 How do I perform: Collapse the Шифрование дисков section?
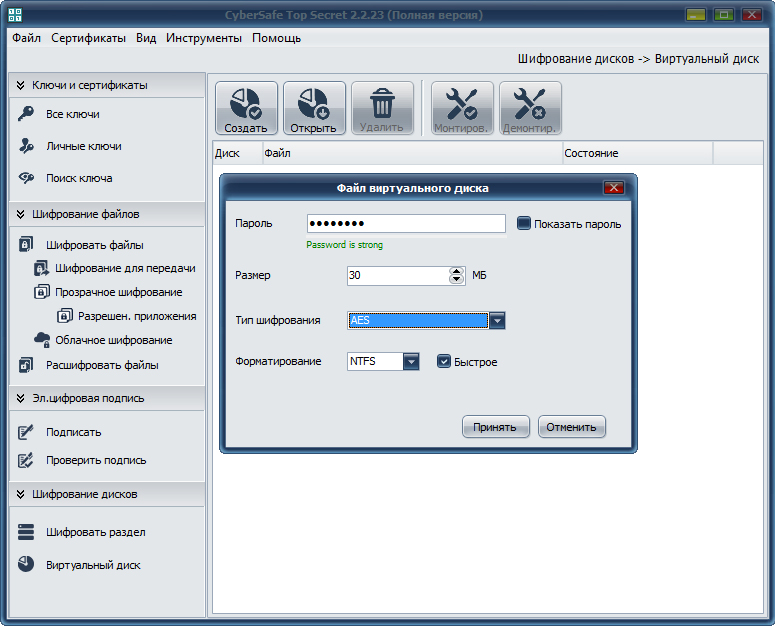[20, 494]
